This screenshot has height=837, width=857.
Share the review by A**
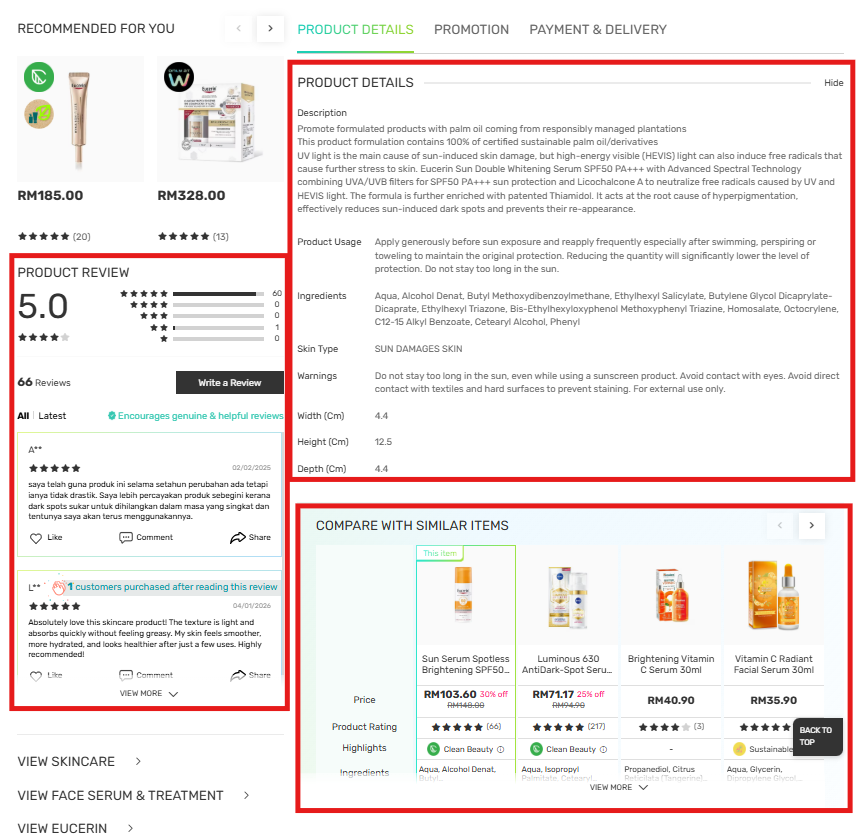pyautogui.click(x=250, y=537)
